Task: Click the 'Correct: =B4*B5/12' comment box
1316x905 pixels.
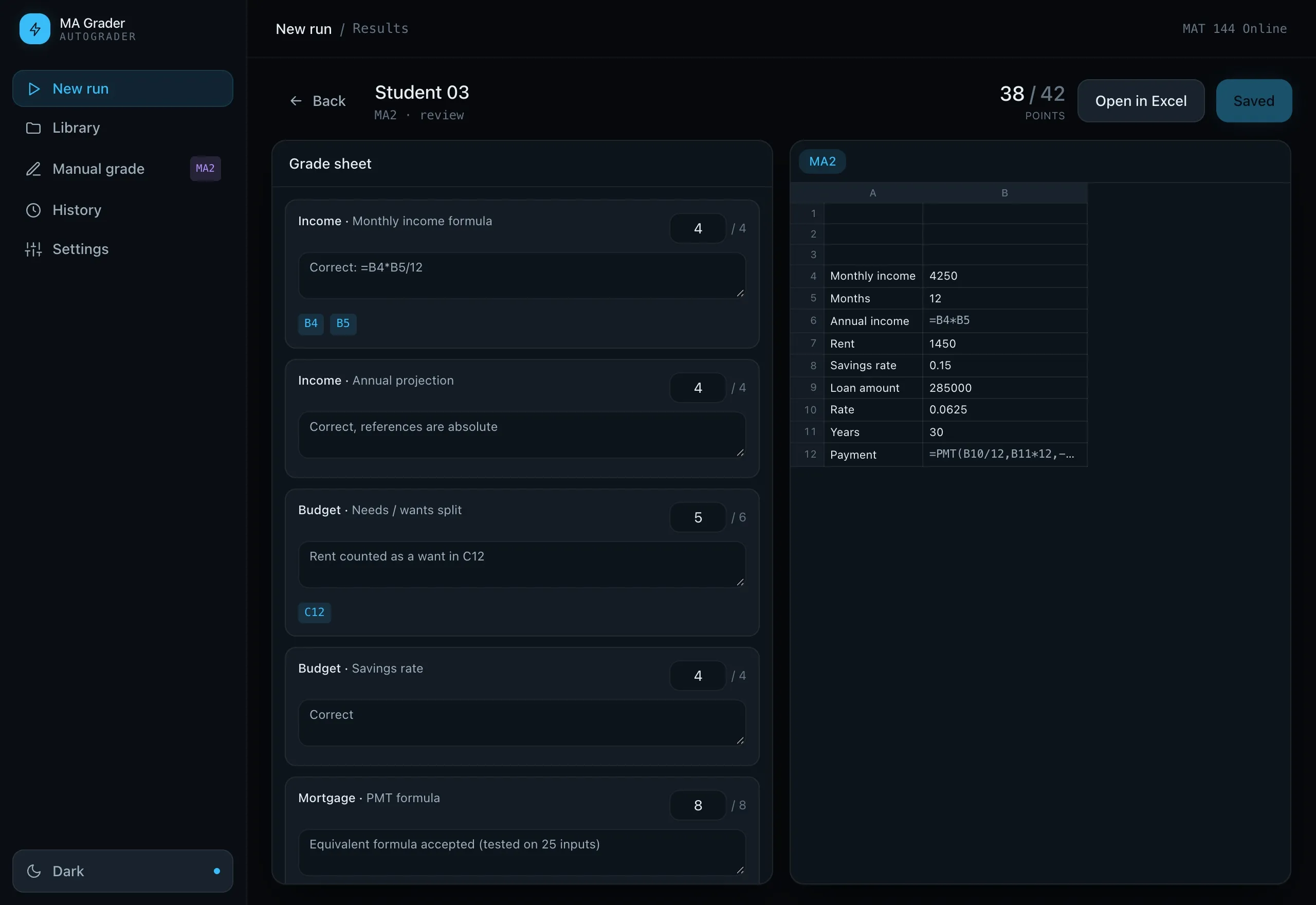Action: [x=522, y=276]
